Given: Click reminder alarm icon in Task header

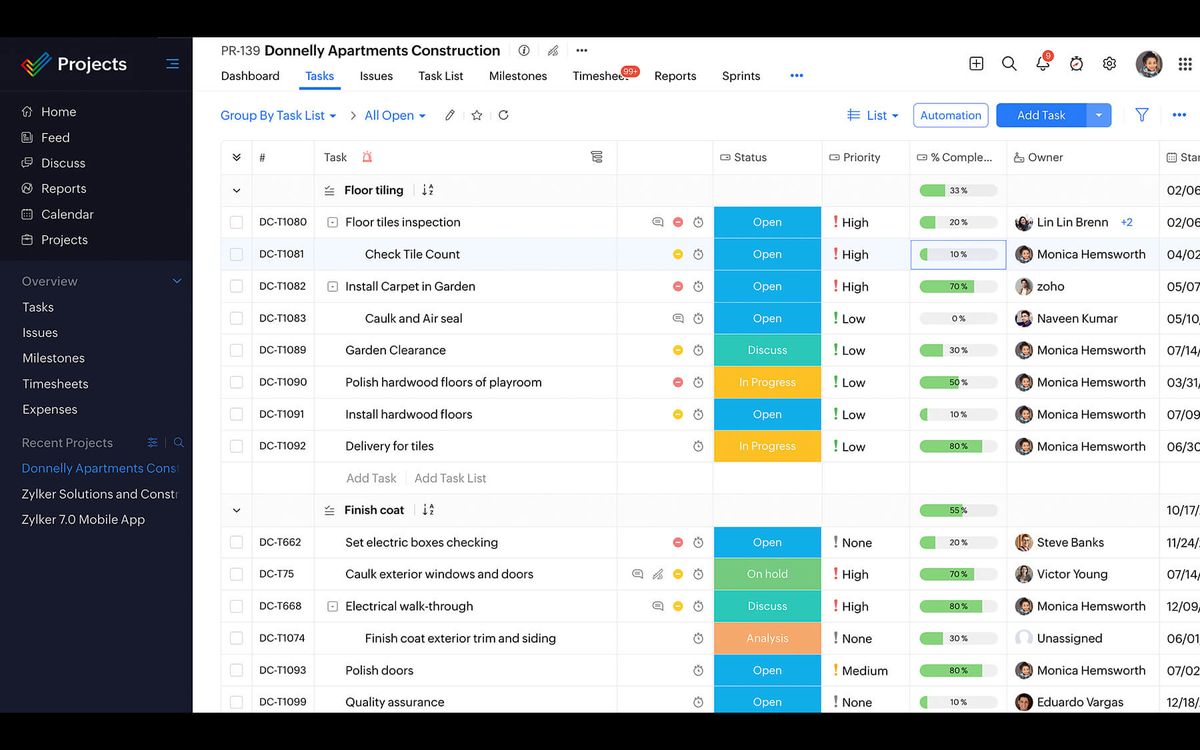Looking at the screenshot, I should coord(367,157).
